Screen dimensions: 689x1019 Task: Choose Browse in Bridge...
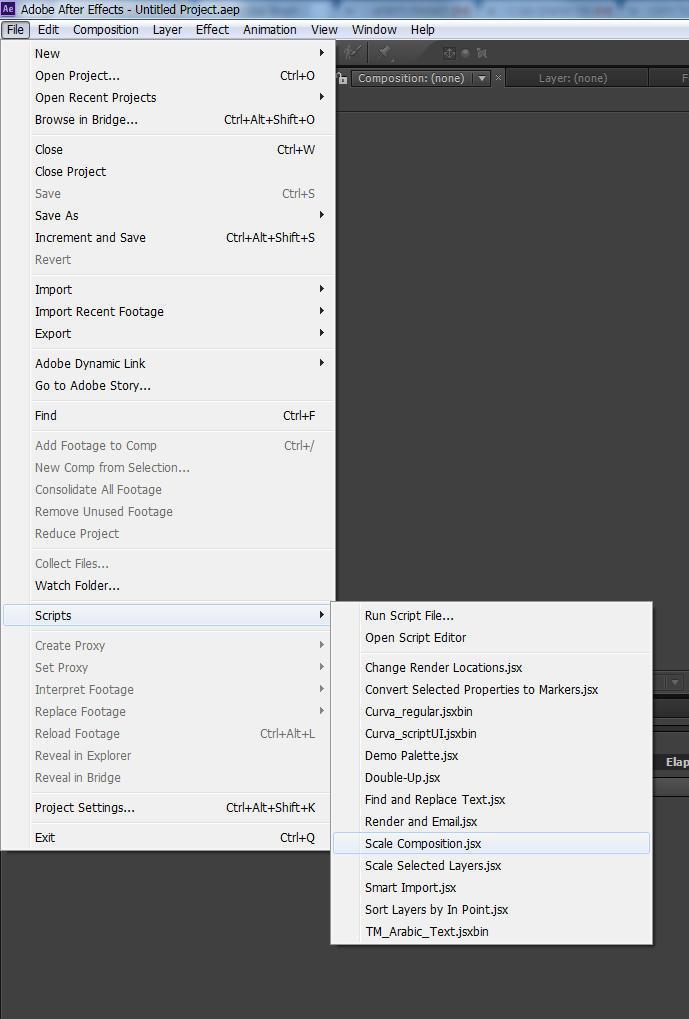click(168, 120)
